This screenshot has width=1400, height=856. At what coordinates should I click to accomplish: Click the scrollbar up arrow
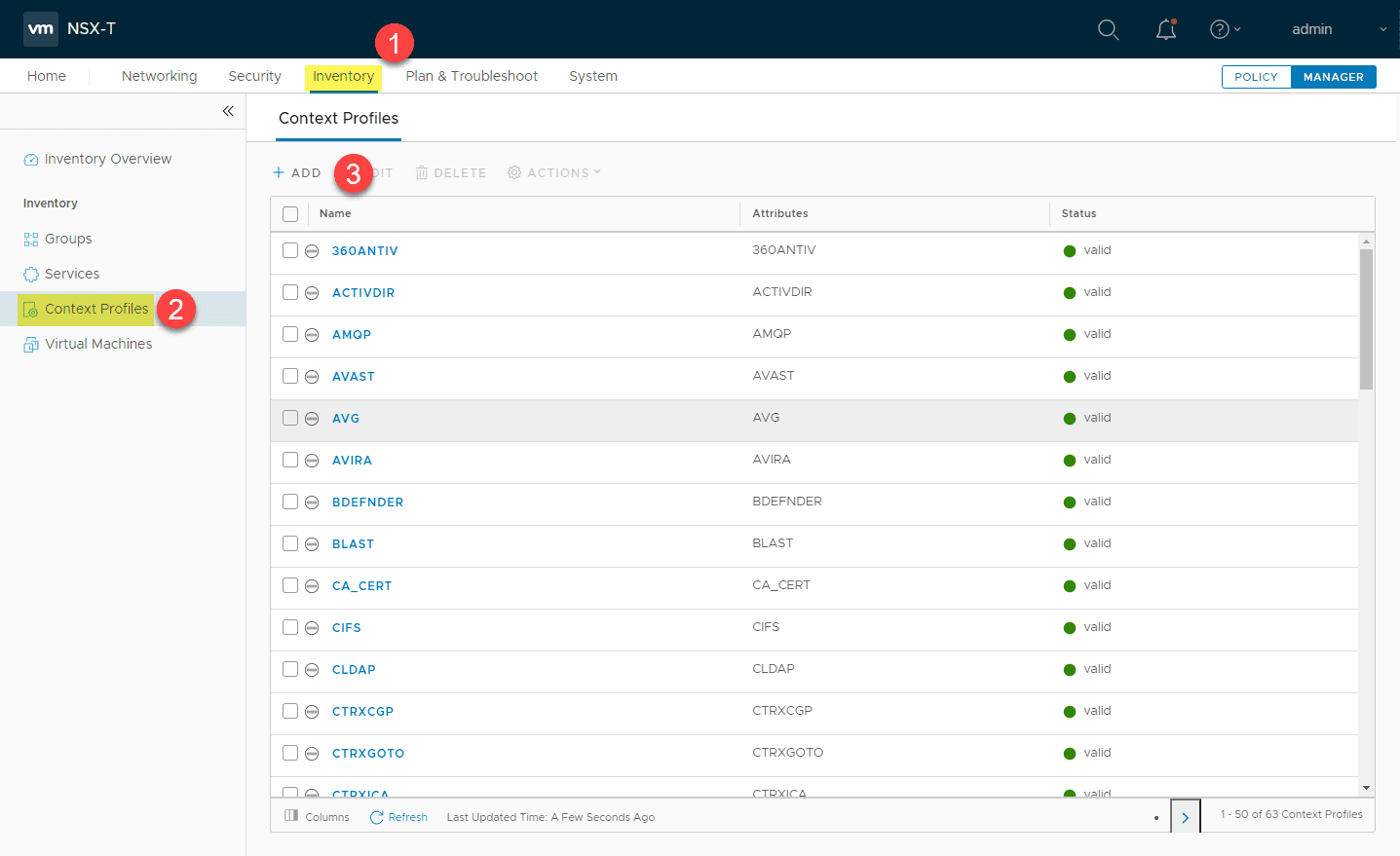click(1366, 242)
